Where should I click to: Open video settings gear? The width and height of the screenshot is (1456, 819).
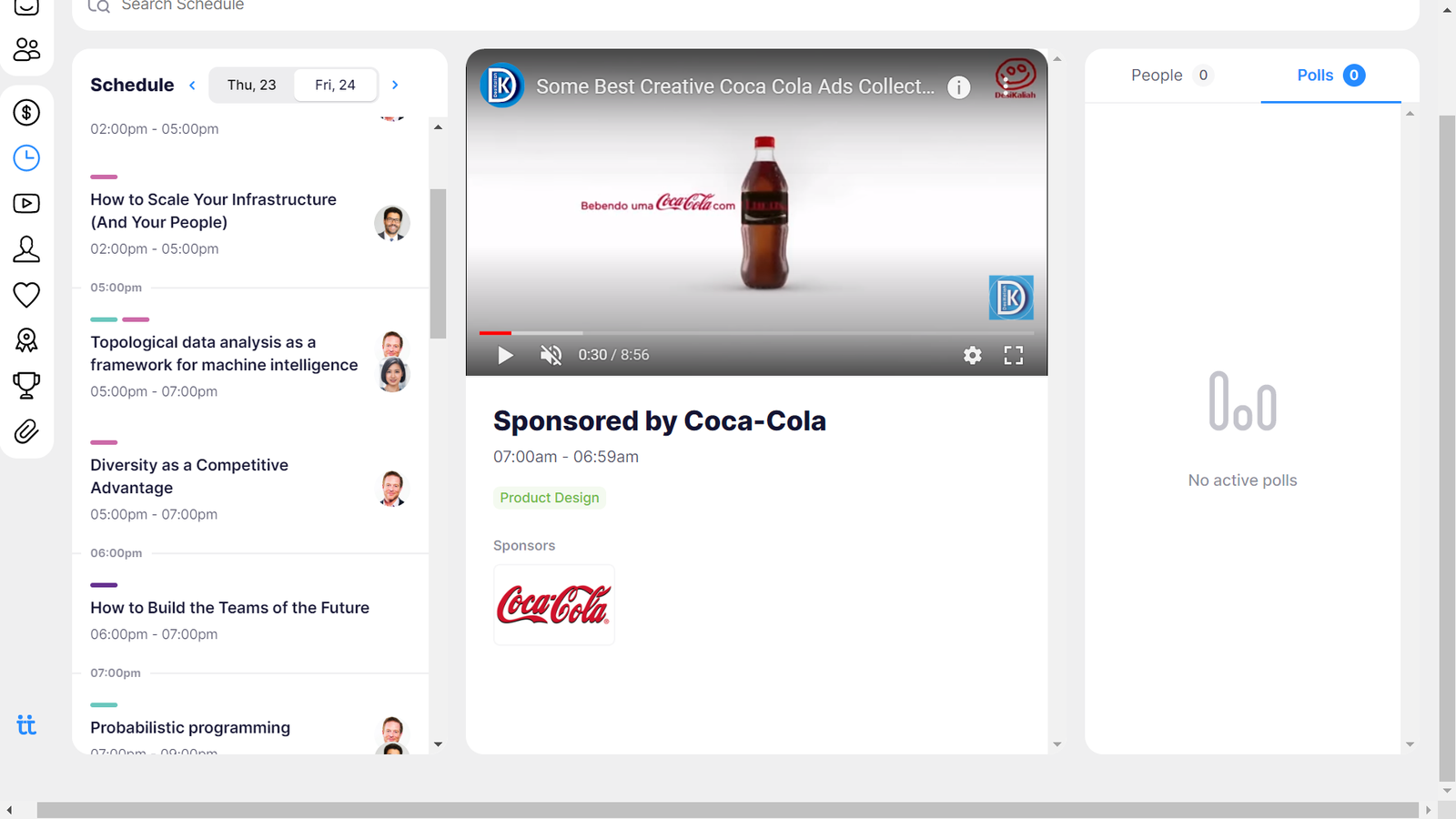coord(973,355)
